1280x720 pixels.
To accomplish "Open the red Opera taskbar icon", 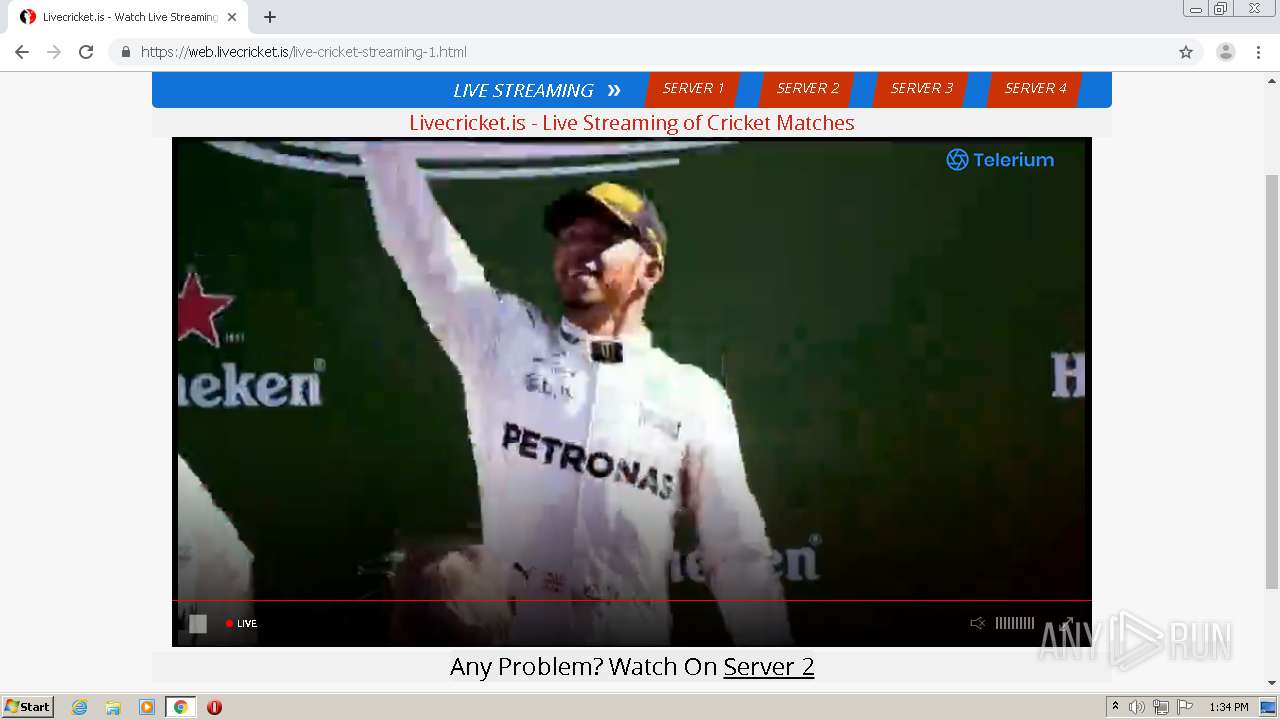I will pyautogui.click(x=214, y=707).
